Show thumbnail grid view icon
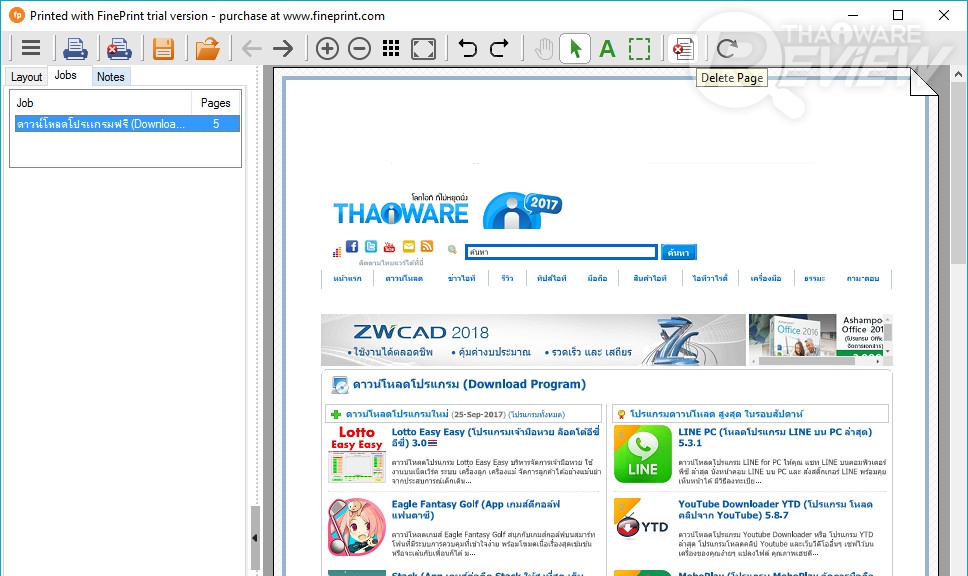Screen dimensions: 968x576 coord(391,48)
